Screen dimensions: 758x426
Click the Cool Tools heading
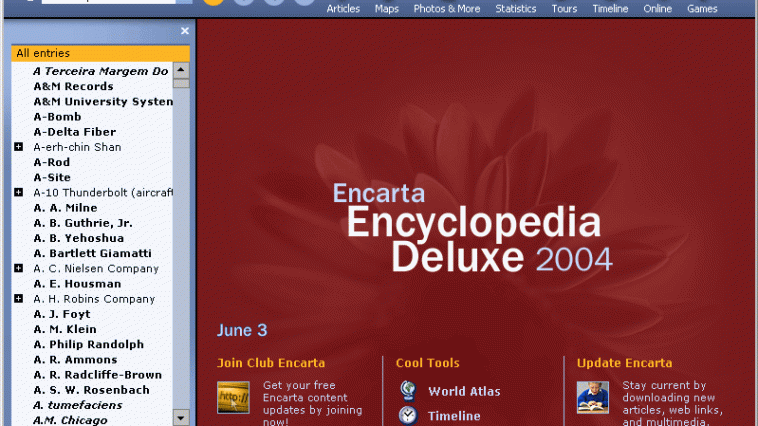427,363
